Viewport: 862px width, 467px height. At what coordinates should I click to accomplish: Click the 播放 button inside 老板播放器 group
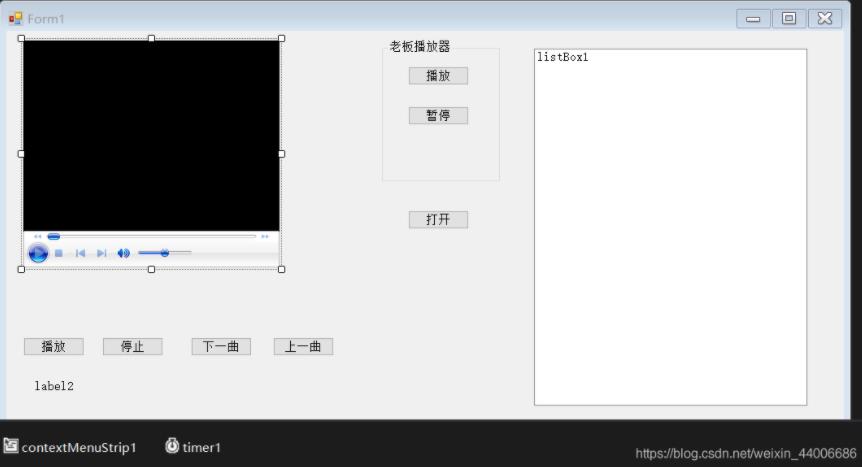[x=438, y=76]
